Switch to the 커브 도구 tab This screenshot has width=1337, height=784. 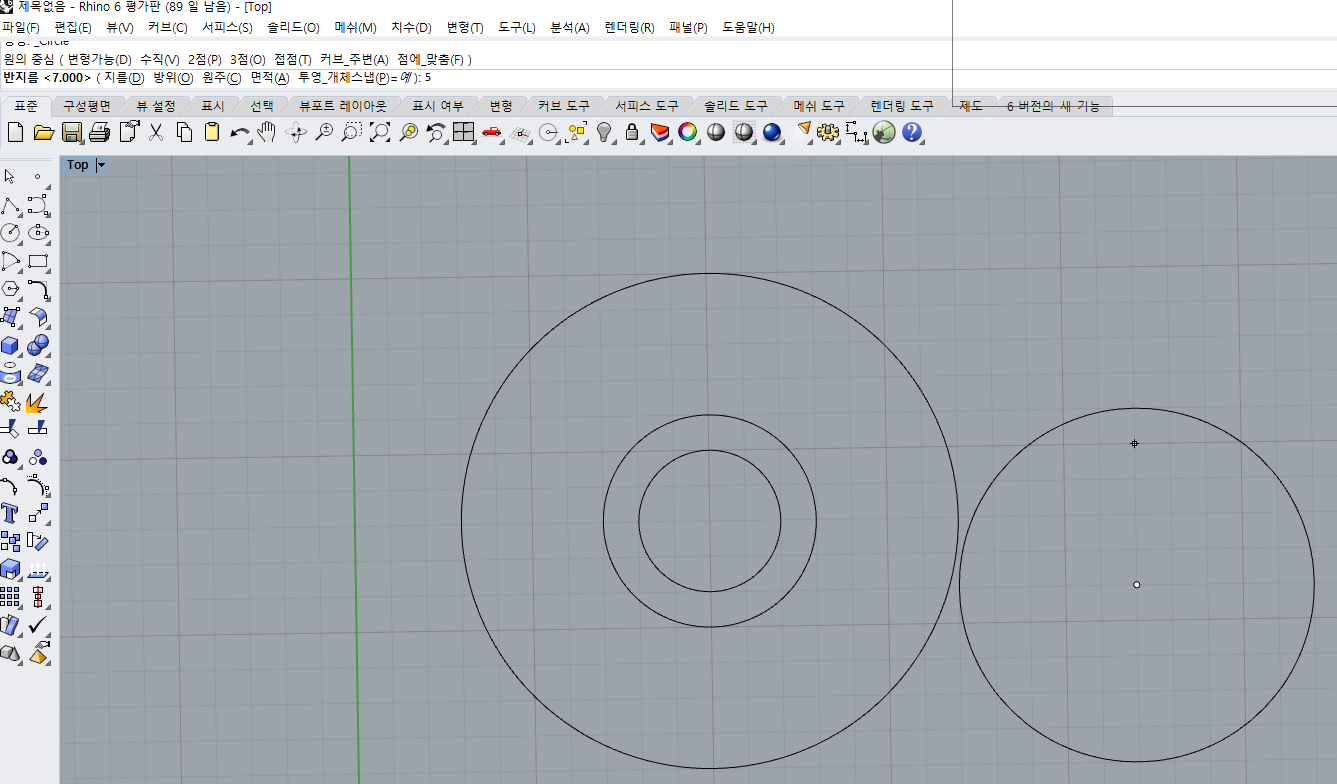click(x=563, y=106)
